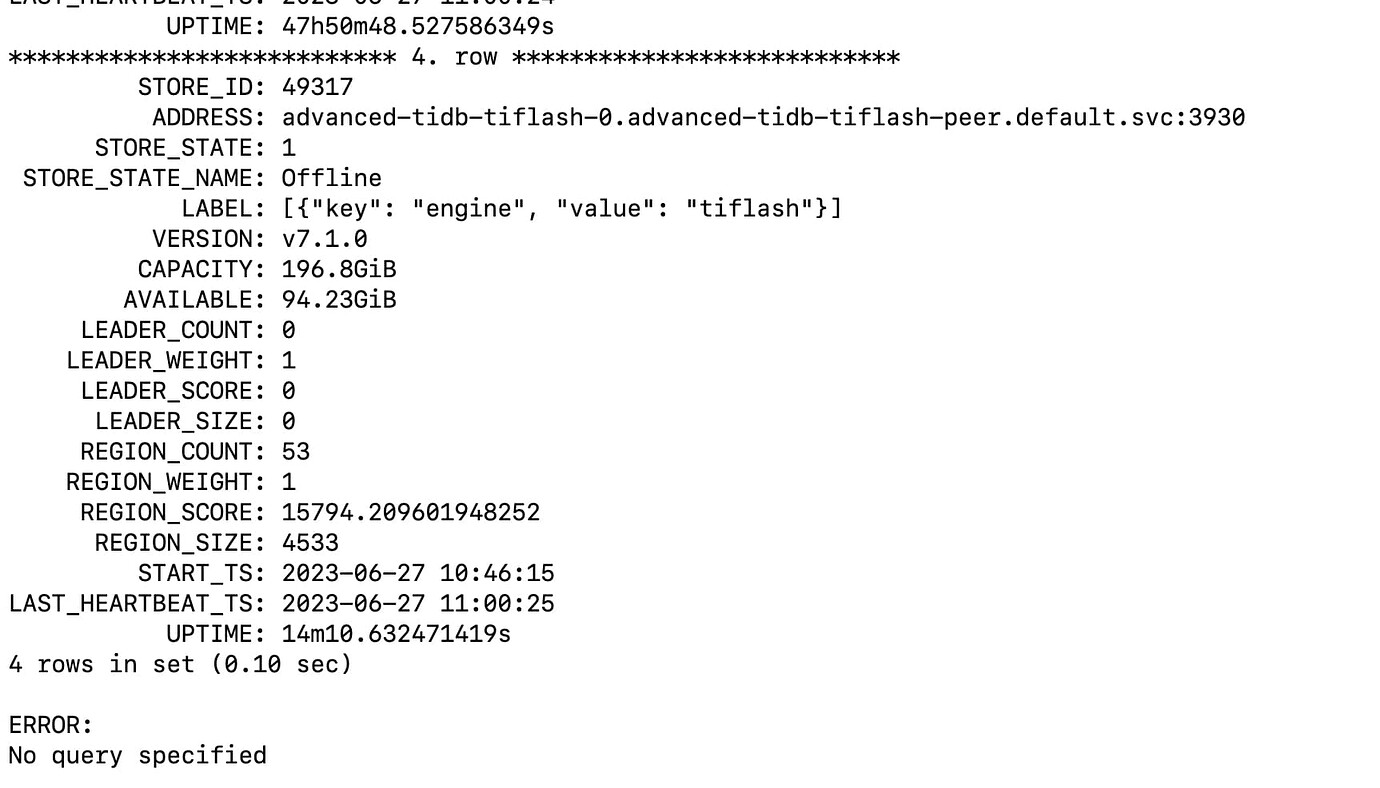Image resolution: width=1380 pixels, height=788 pixels.
Task: Click the 'No query specified' message
Action: point(137,755)
